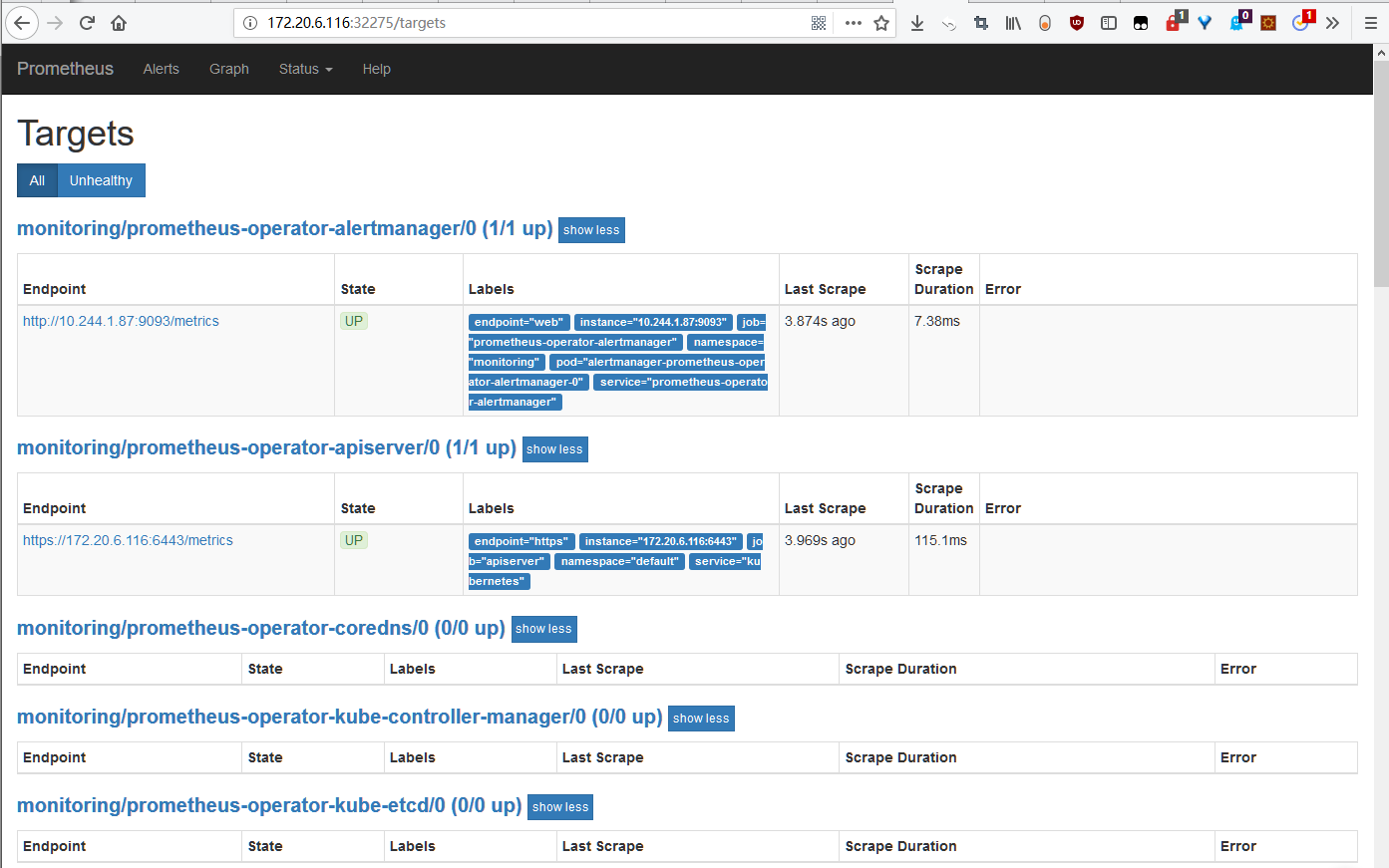The width and height of the screenshot is (1389, 868).
Task: Click the browser home icon
Action: click(119, 23)
